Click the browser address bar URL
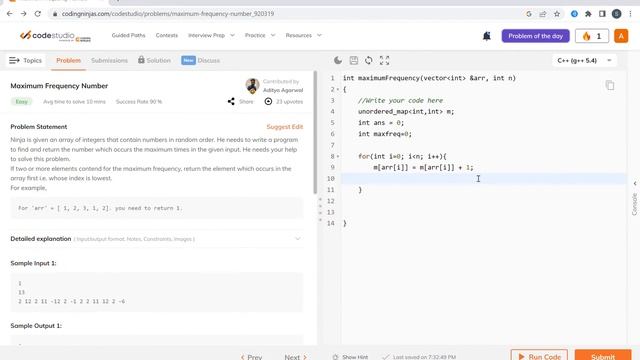The height and width of the screenshot is (360, 640). [168, 14]
